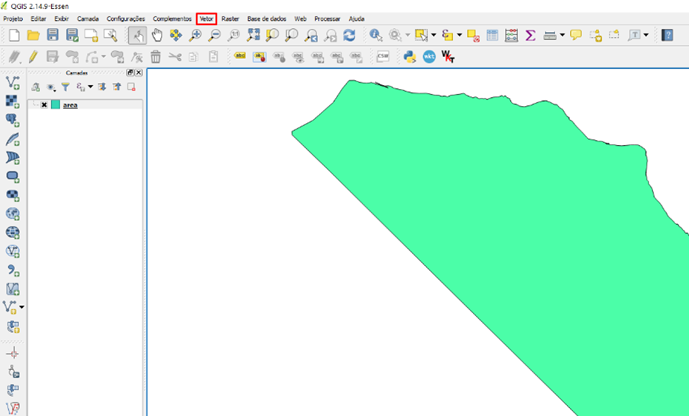Open the attribute table
Viewport: 689px width, 416px height.
tap(492, 35)
